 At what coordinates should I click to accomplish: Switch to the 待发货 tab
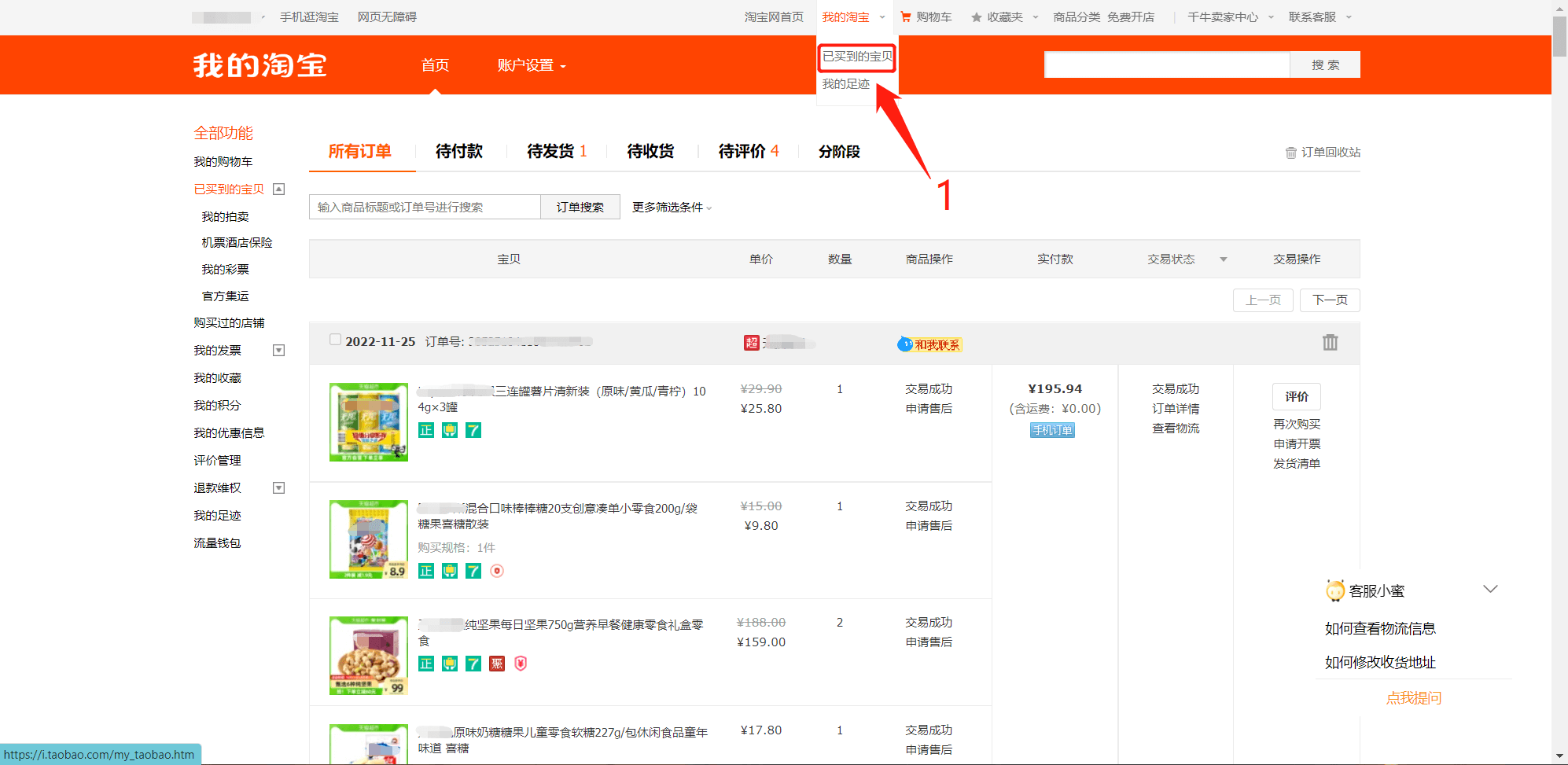(x=557, y=151)
